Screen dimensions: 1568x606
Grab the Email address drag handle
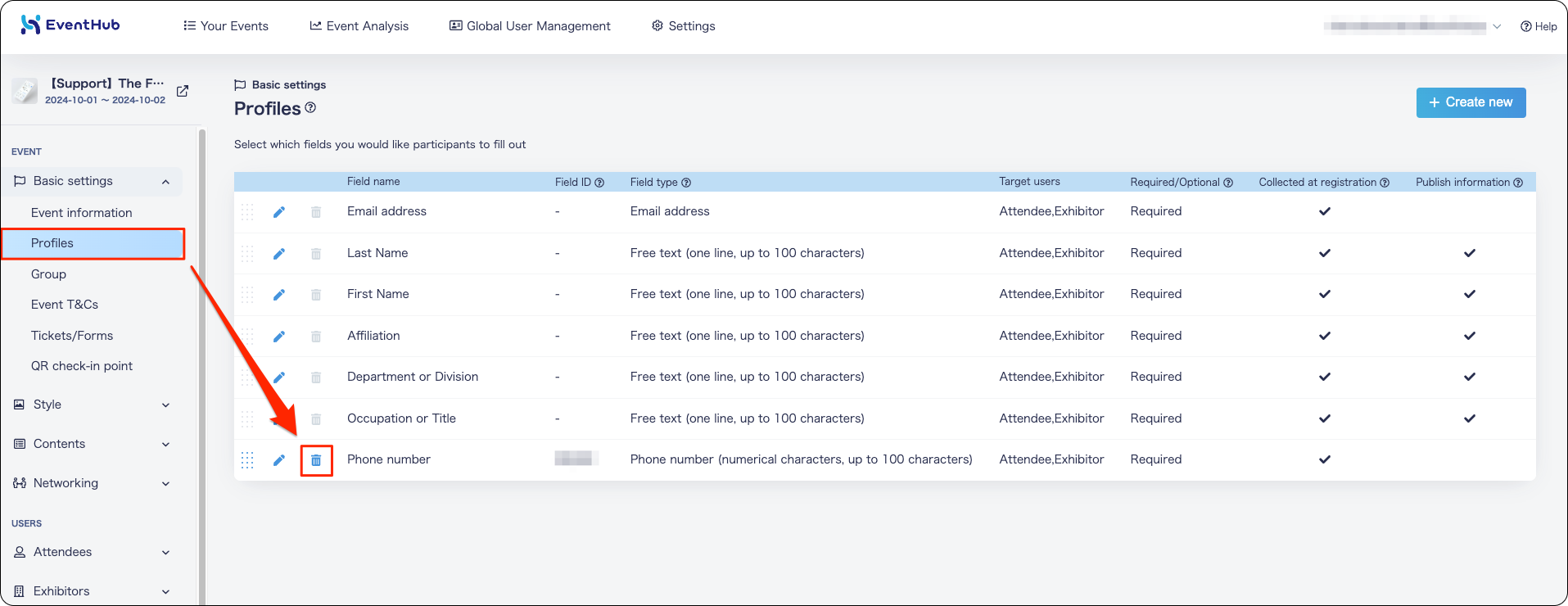pos(247,212)
